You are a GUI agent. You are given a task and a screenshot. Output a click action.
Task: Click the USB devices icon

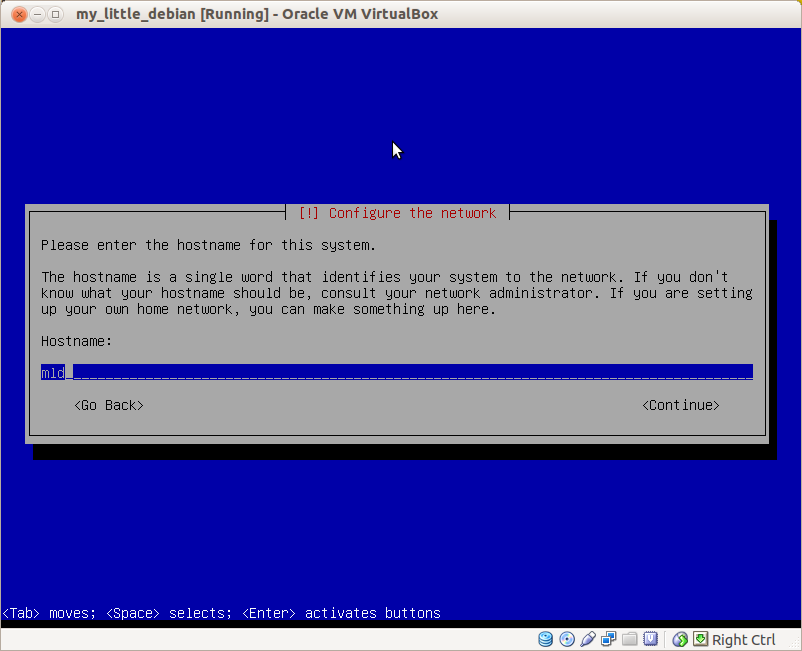click(x=588, y=639)
